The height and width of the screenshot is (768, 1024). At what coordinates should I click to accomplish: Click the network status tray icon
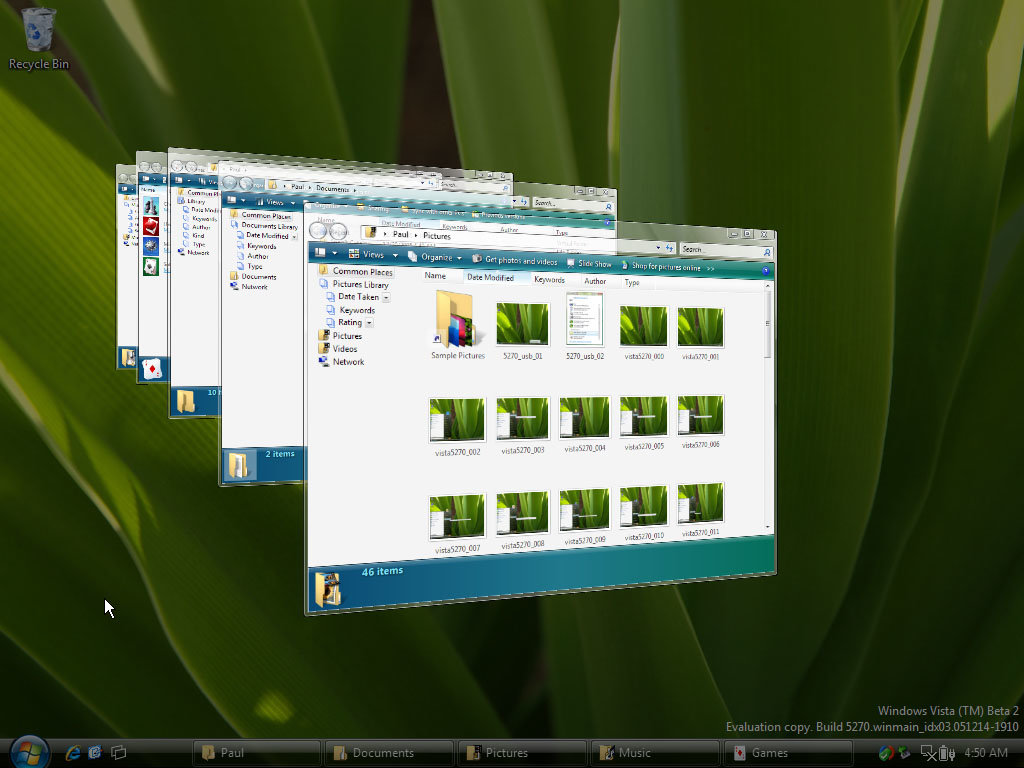929,753
